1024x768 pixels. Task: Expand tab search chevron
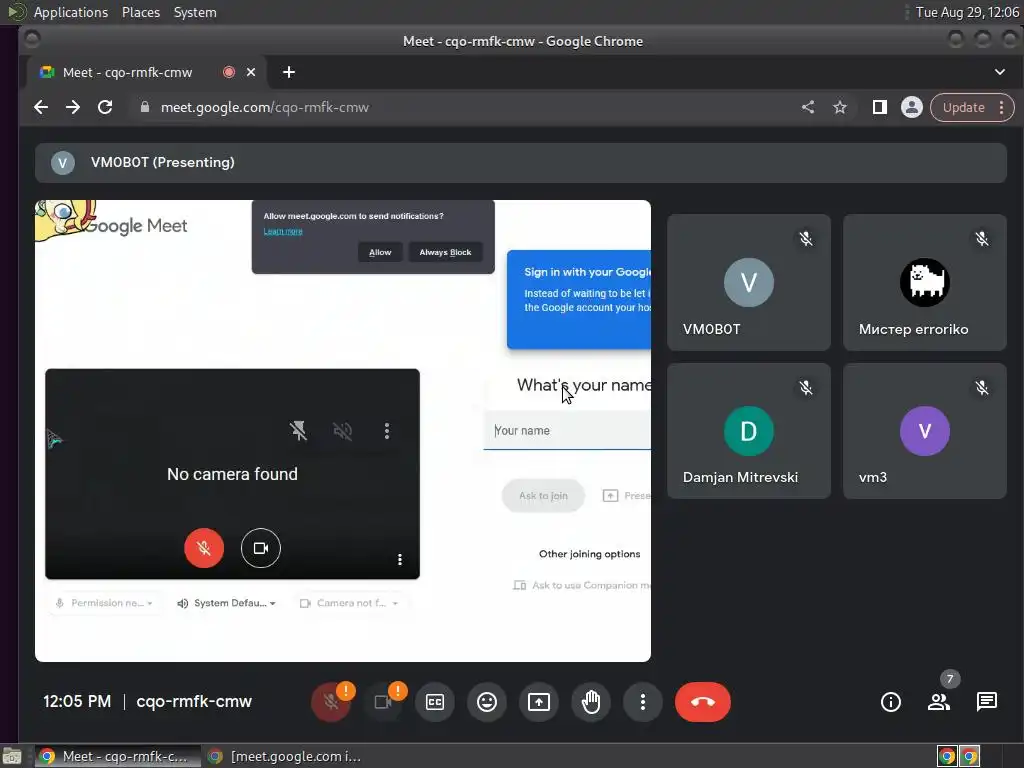pos(1000,72)
